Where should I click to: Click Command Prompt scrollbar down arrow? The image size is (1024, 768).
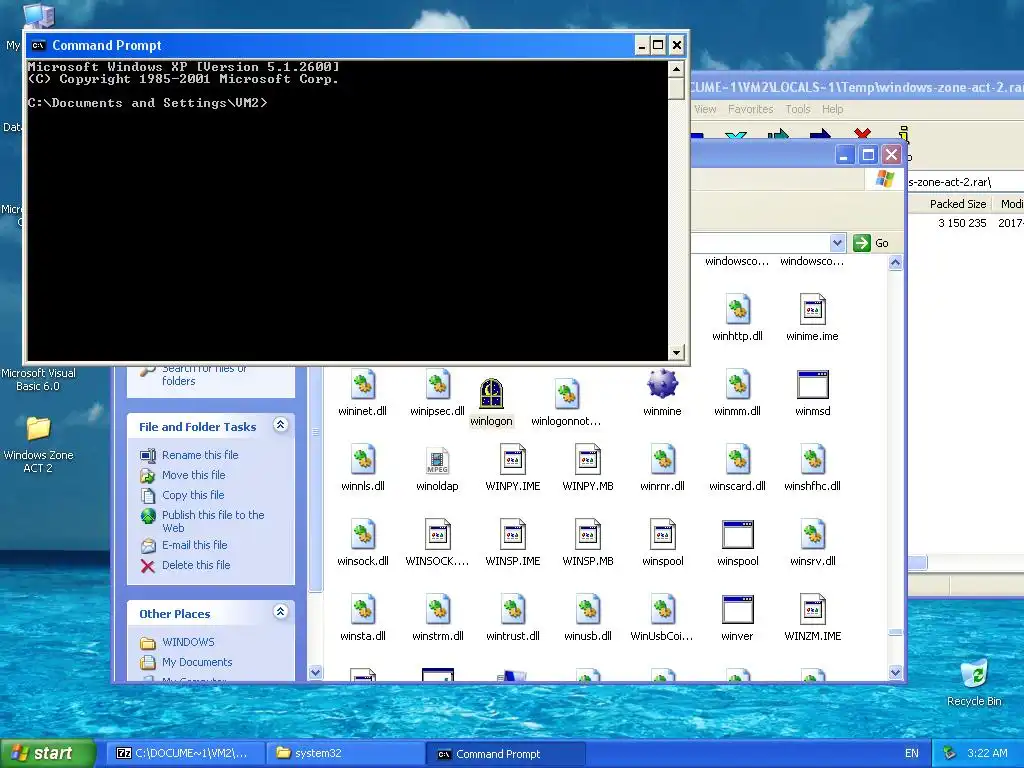(x=676, y=353)
